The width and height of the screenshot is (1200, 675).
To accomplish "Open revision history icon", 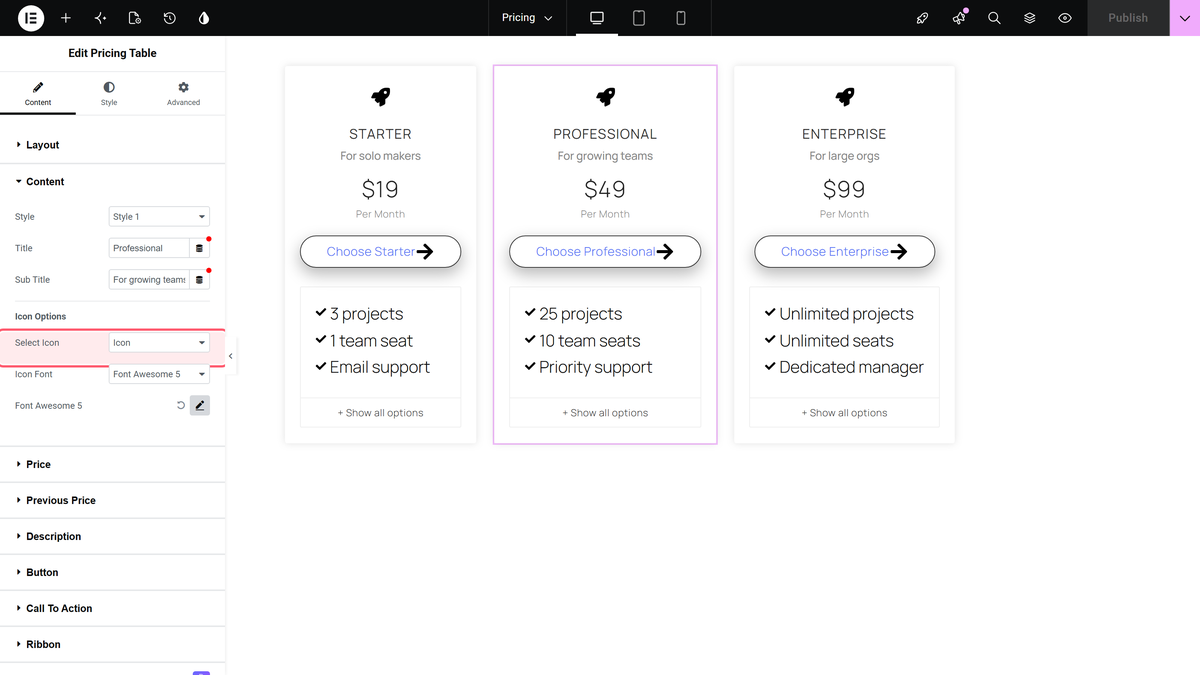I will pyautogui.click(x=170, y=18).
